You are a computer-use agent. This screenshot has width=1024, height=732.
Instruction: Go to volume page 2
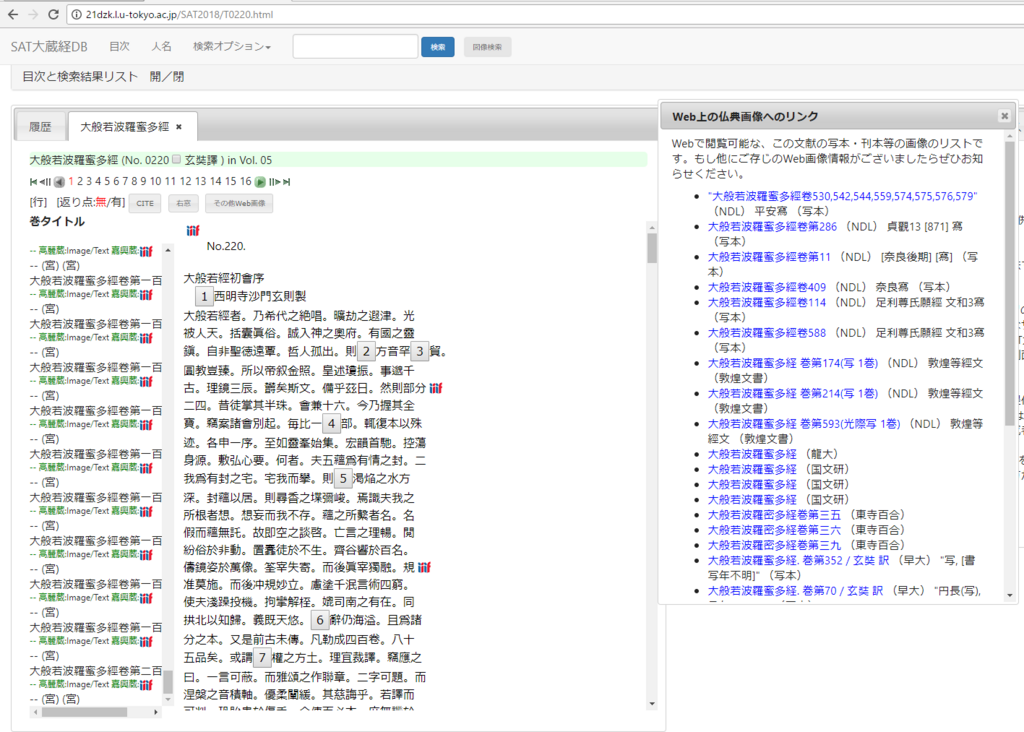click(x=80, y=181)
